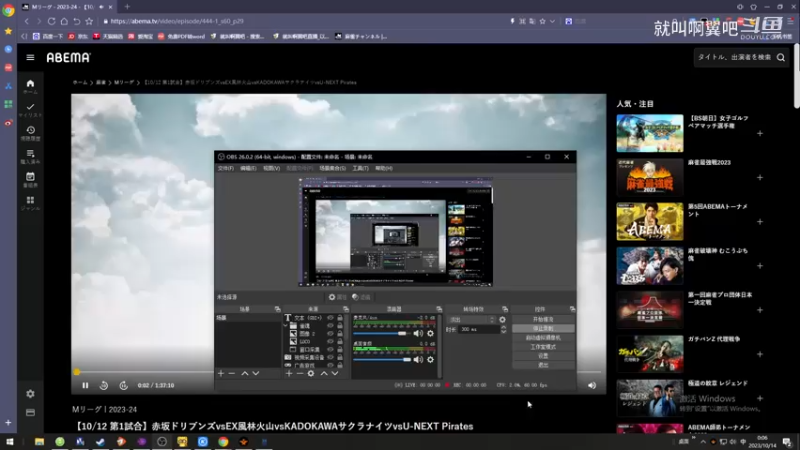The height and width of the screenshot is (450, 800).
Task: Lock the OBS Image 2 source
Action: [x=340, y=334]
